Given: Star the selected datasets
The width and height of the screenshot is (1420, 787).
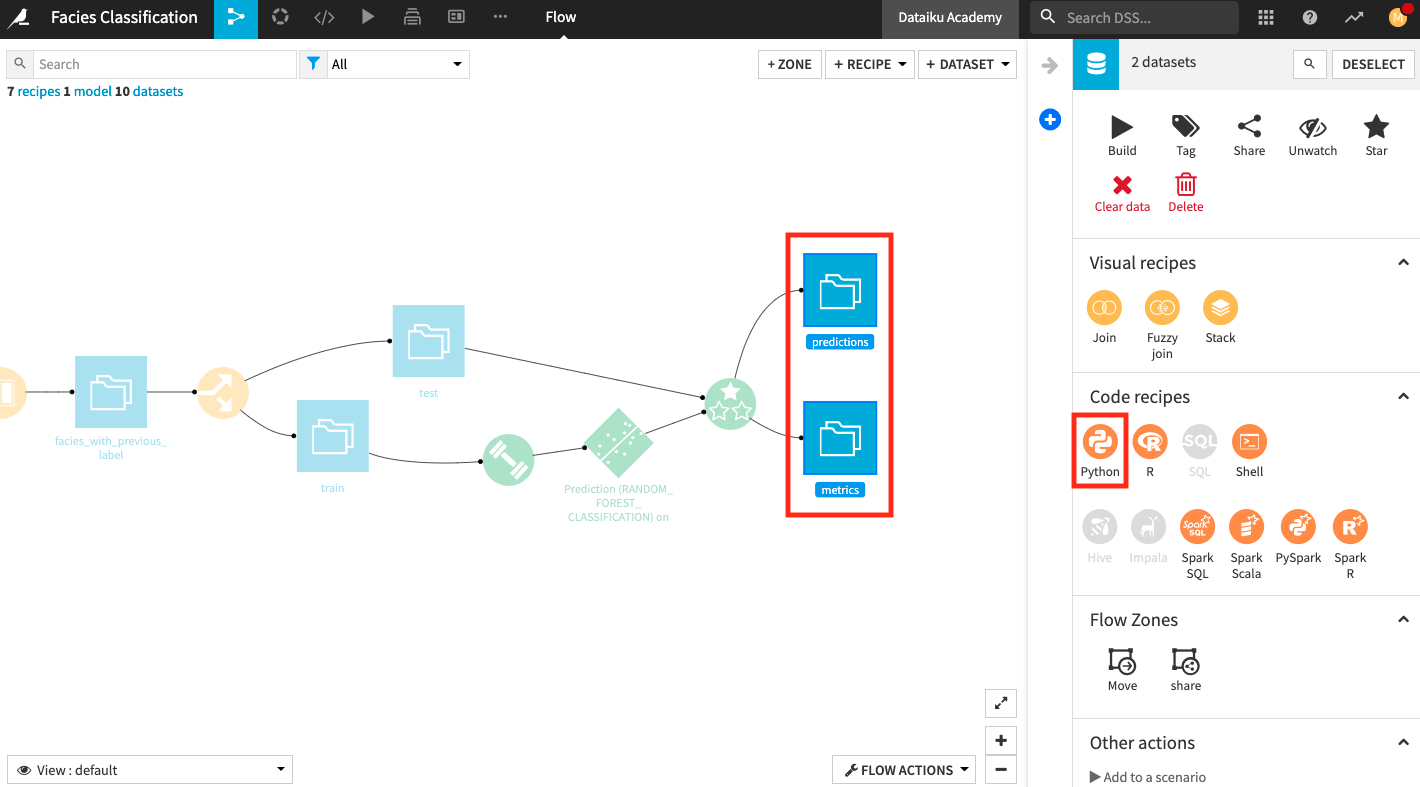Looking at the screenshot, I should (x=1375, y=128).
